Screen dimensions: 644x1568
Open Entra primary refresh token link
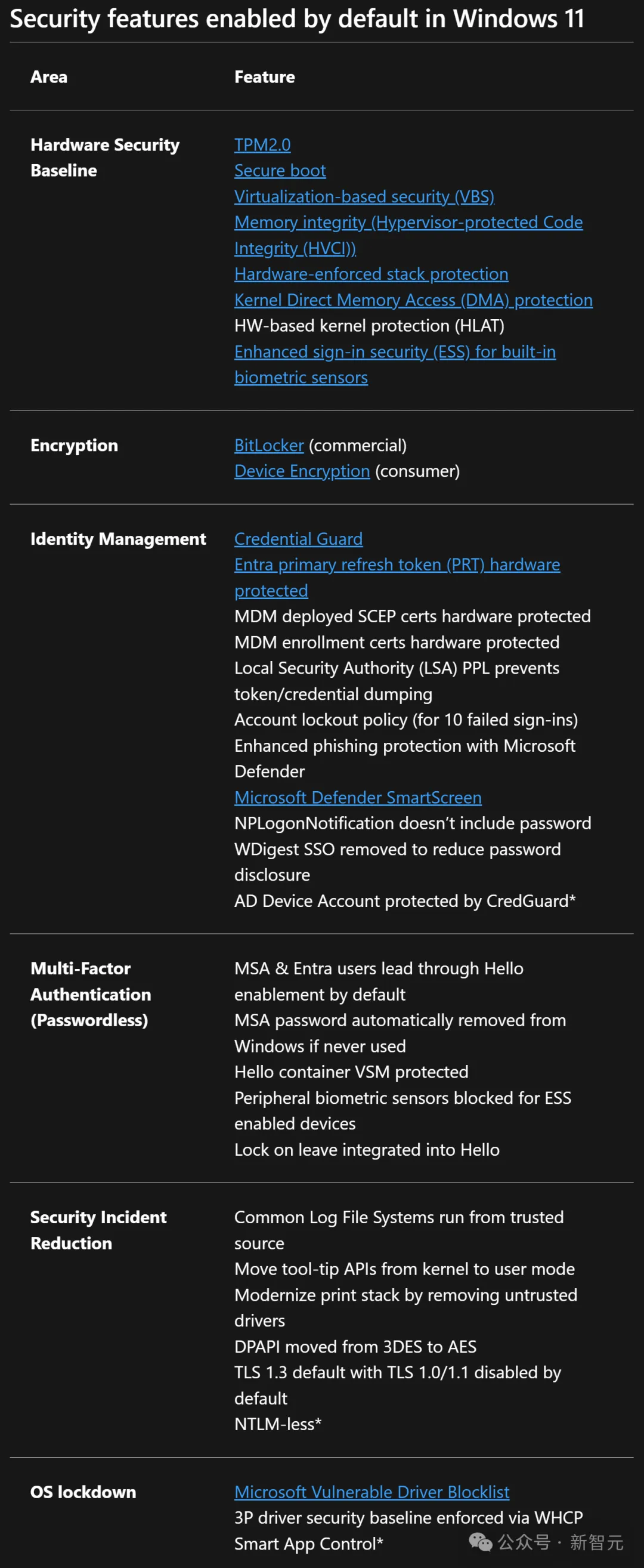397,578
